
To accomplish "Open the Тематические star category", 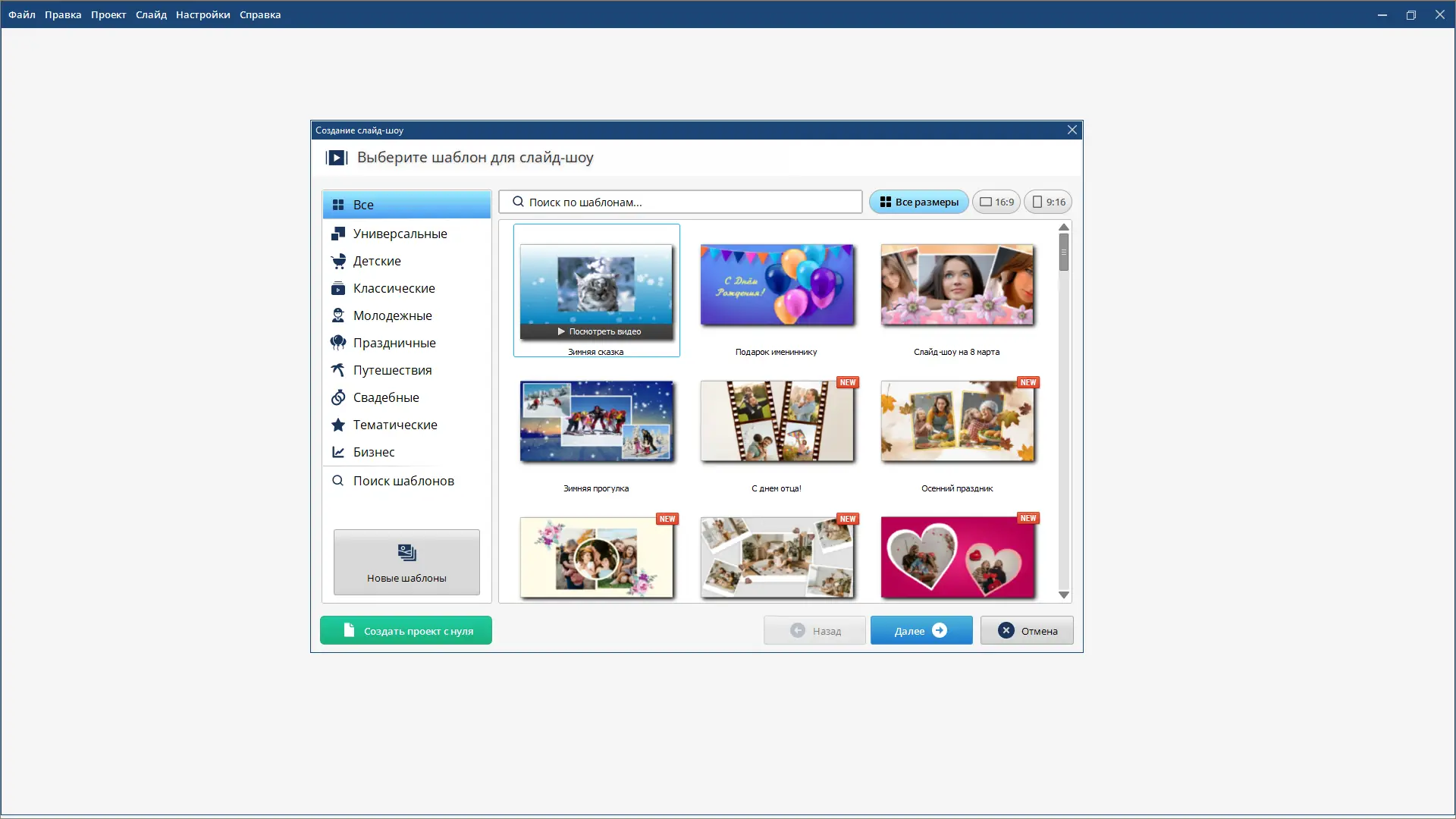I will tap(394, 425).
